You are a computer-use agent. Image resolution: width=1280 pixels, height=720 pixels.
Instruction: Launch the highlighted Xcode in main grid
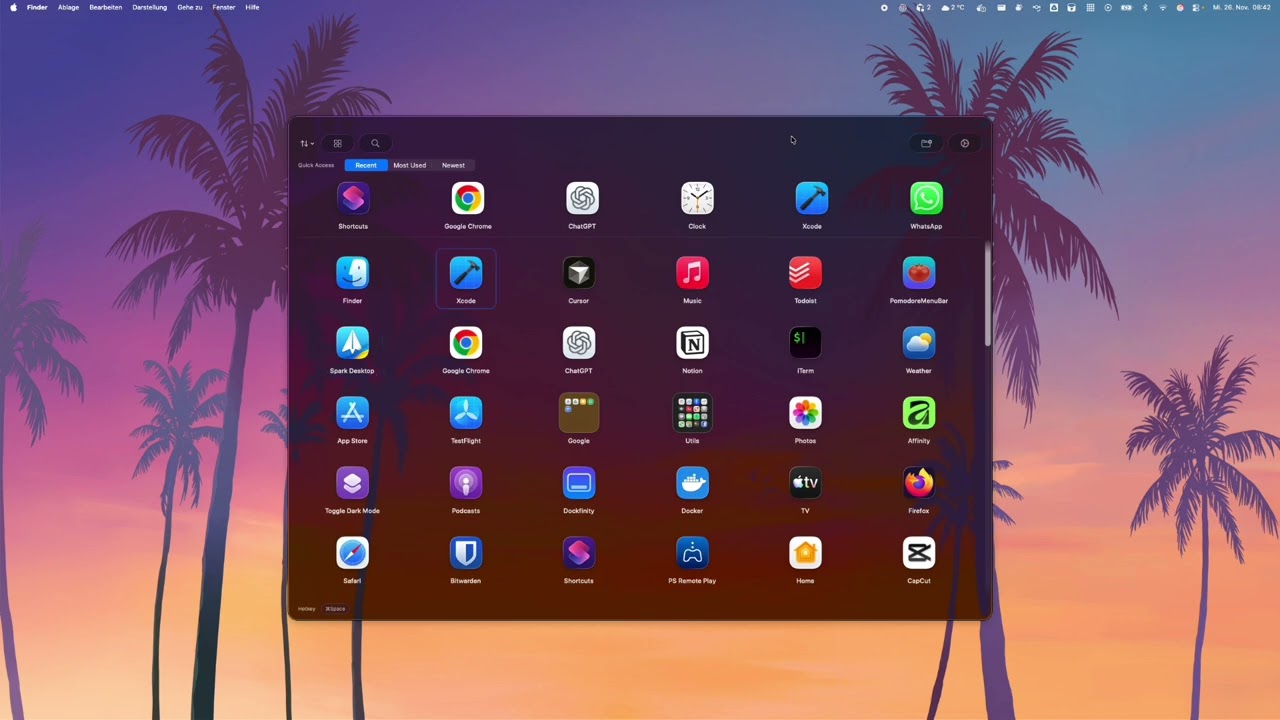pyautogui.click(x=466, y=272)
